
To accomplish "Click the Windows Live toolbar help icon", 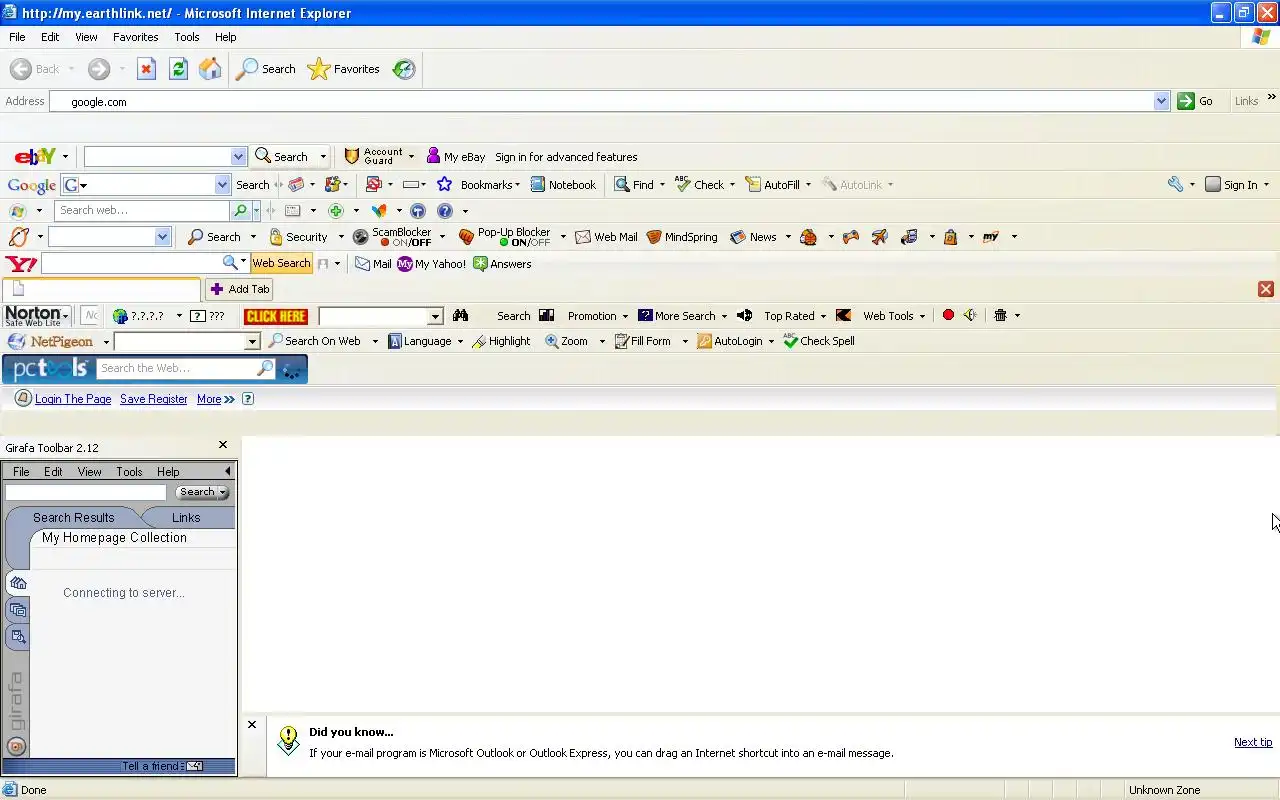I will click(x=445, y=211).
